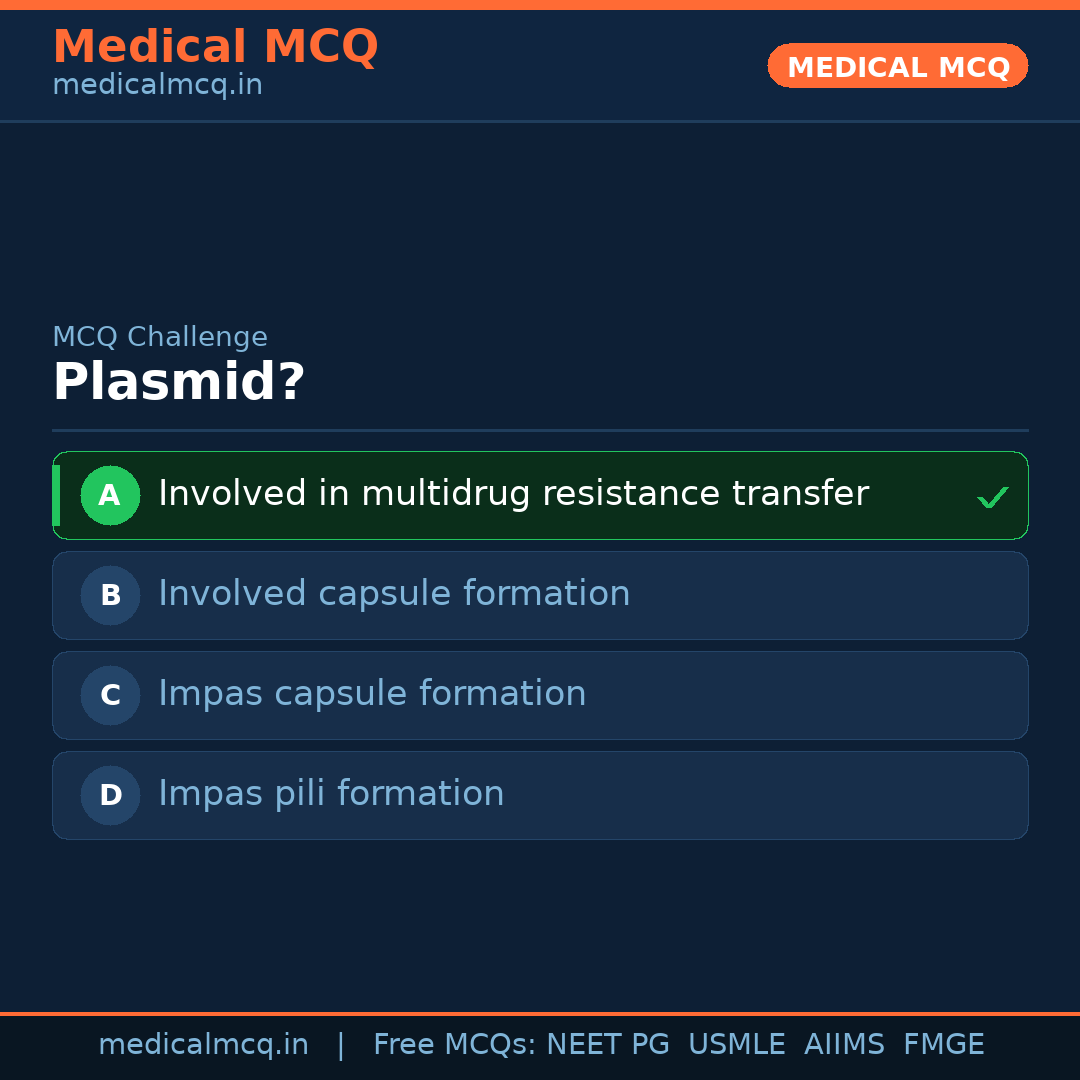
Task: Click the C letter circle icon
Action: click(110, 695)
